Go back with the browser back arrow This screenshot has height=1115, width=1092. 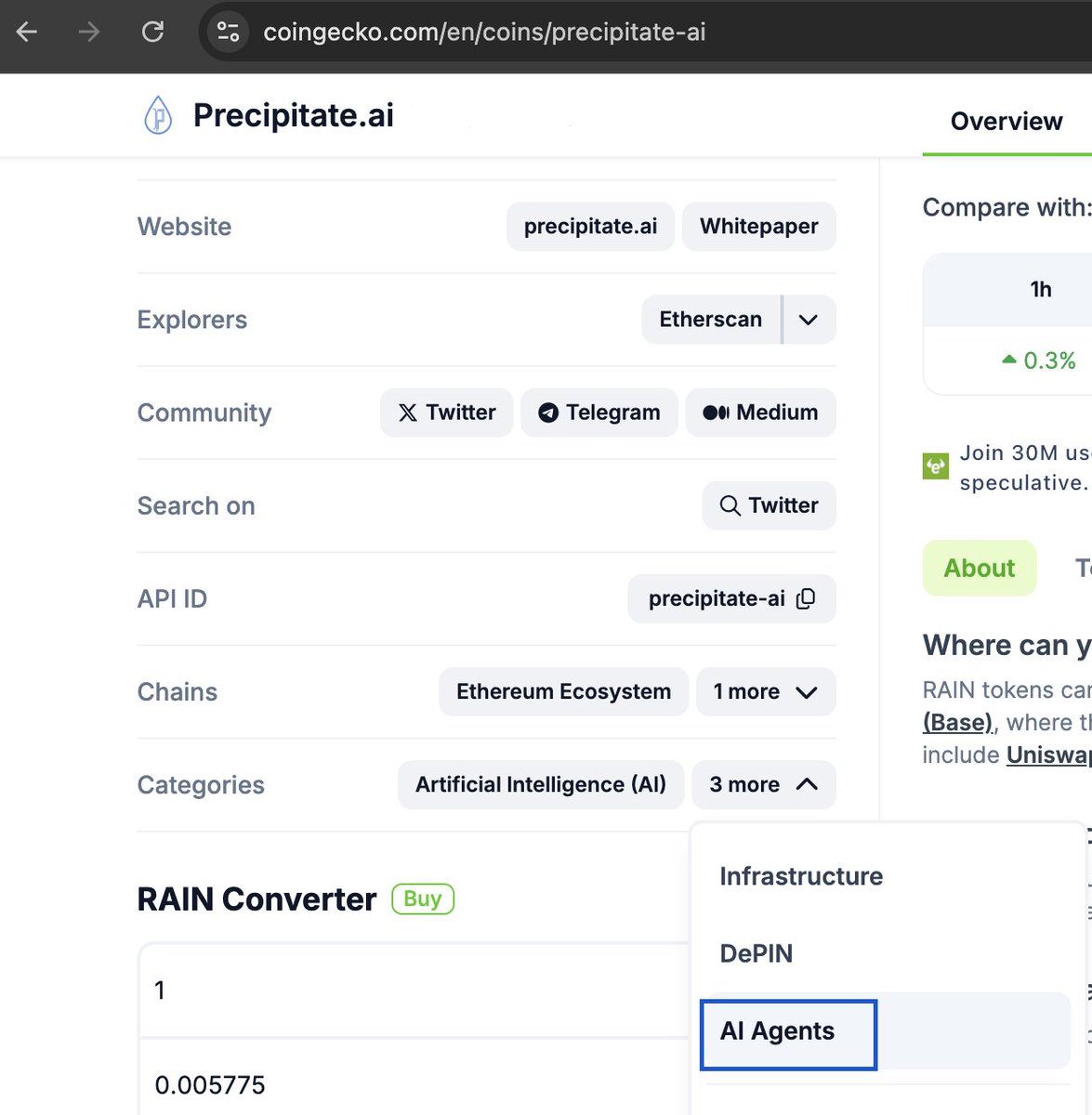(27, 32)
